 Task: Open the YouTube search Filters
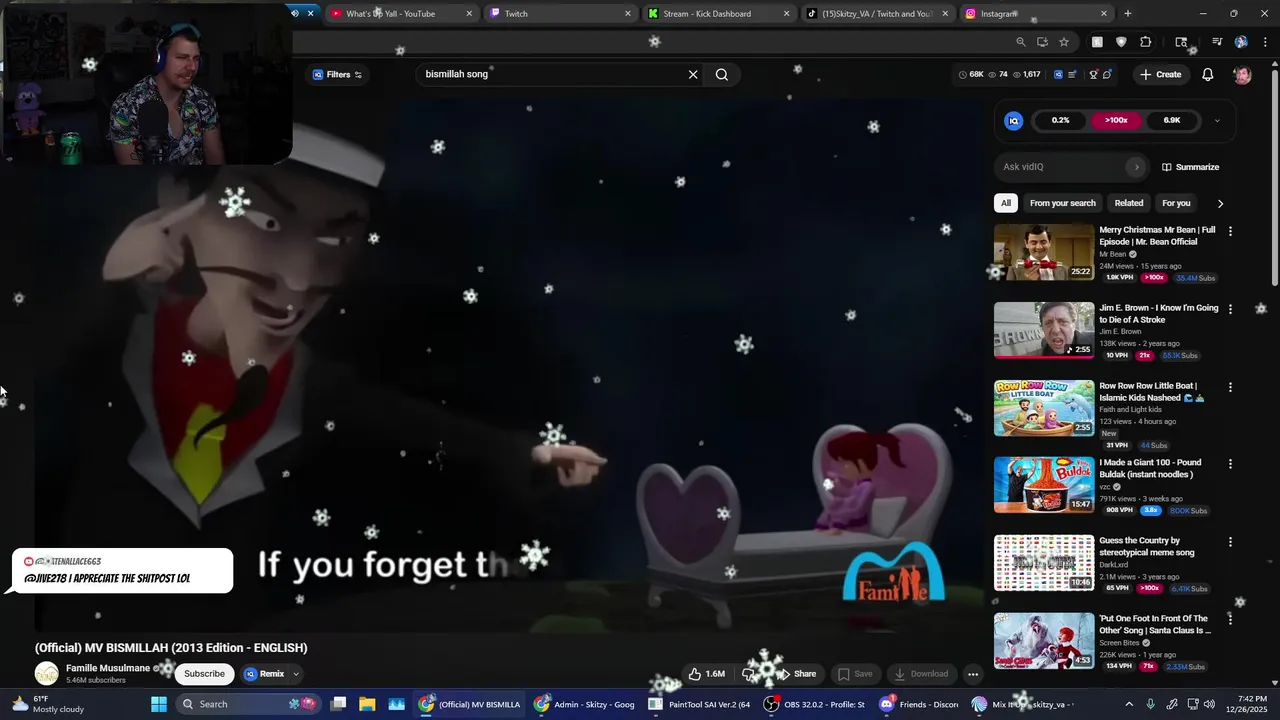tap(338, 75)
